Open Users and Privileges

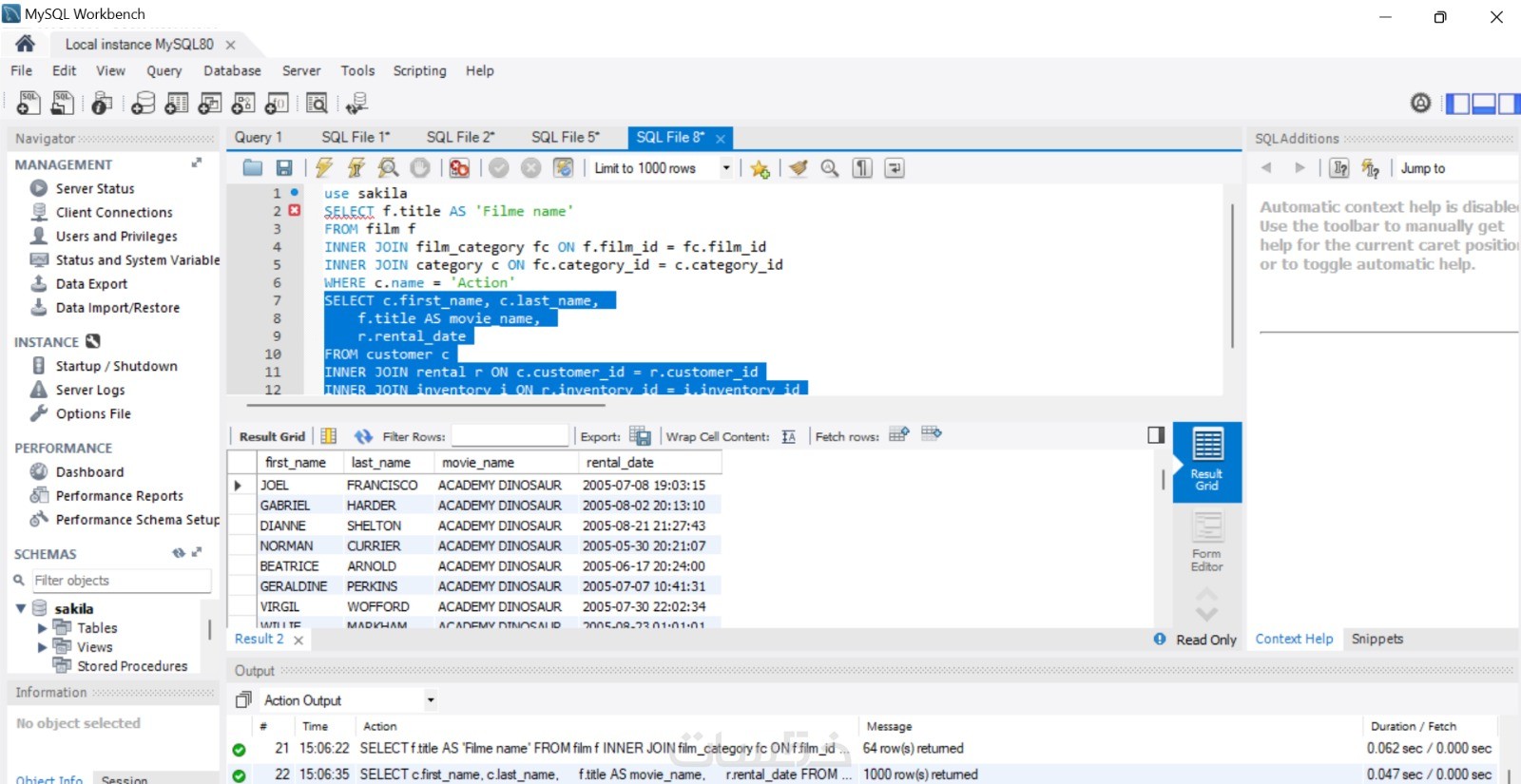pos(116,236)
